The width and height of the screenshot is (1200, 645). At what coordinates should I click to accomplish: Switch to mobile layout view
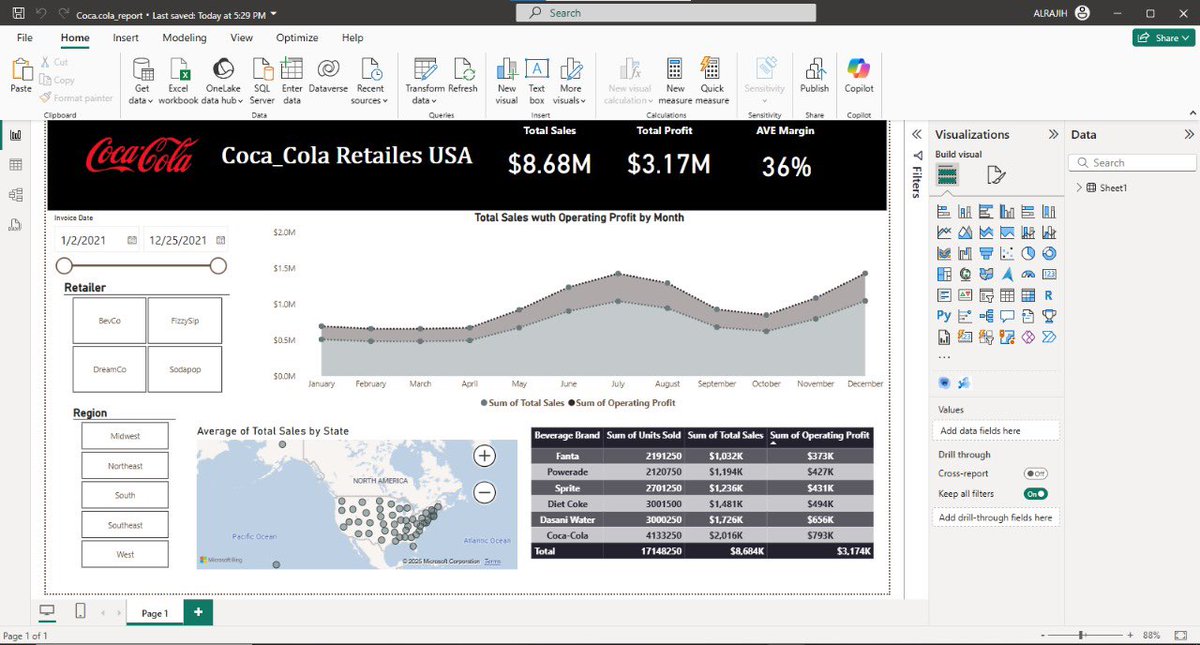[x=80, y=610]
